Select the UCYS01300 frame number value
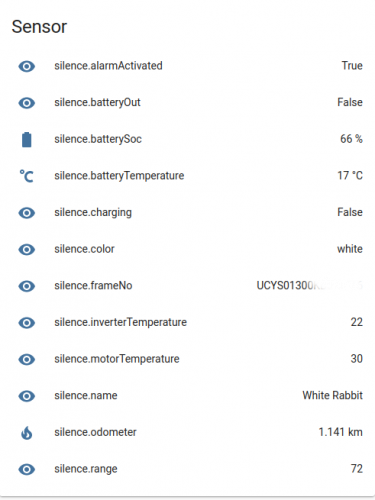The width and height of the screenshot is (375, 500). click(309, 286)
